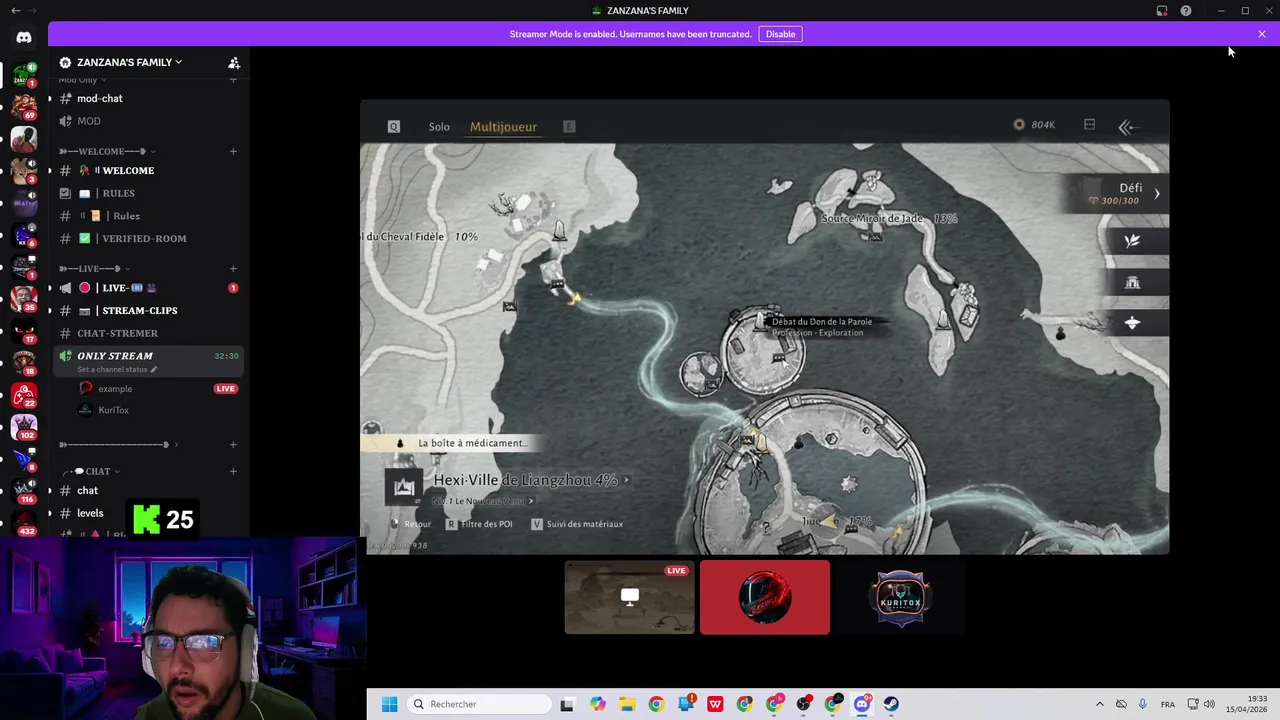Viewport: 1280px width, 720px height.
Task: Open server icon with 35 badge
Action: 24,298
